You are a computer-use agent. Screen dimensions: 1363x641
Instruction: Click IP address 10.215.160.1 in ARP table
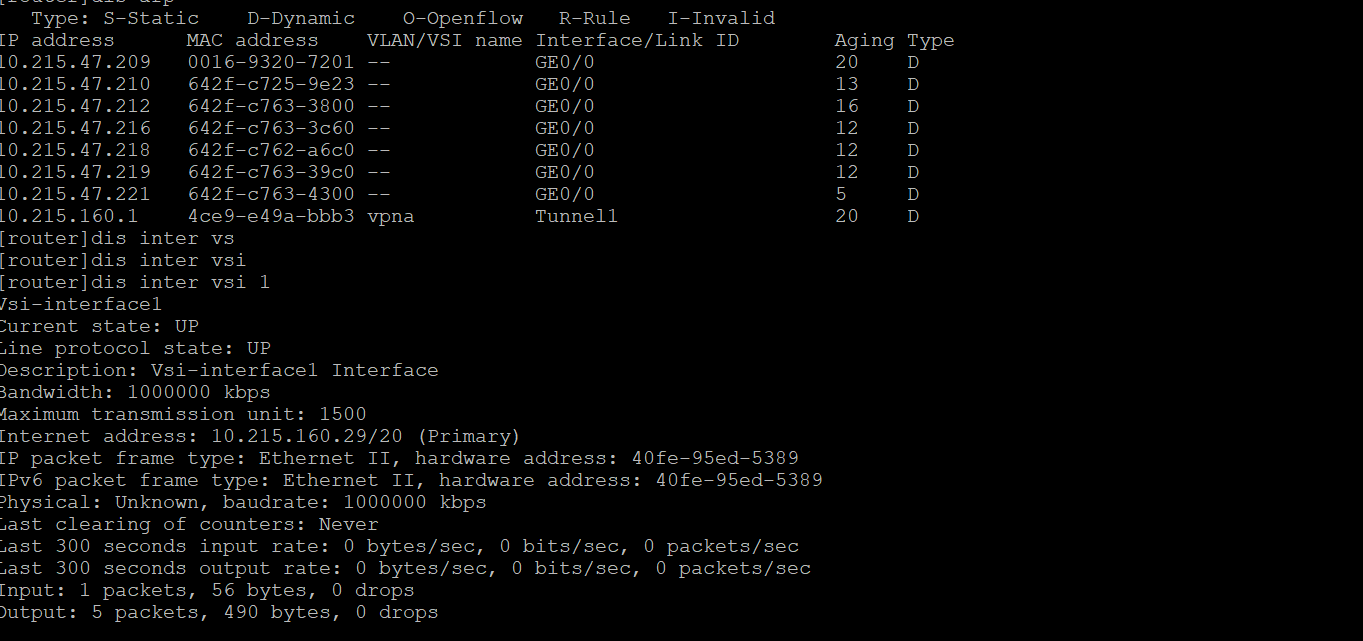tap(68, 216)
